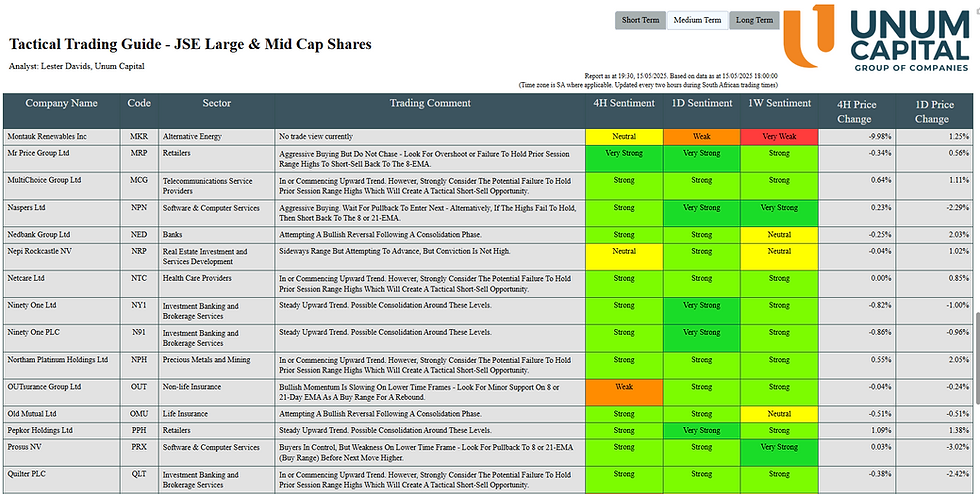
Task: Click Nedbank's Neutral 1W sentiment cell
Action: 779,234
